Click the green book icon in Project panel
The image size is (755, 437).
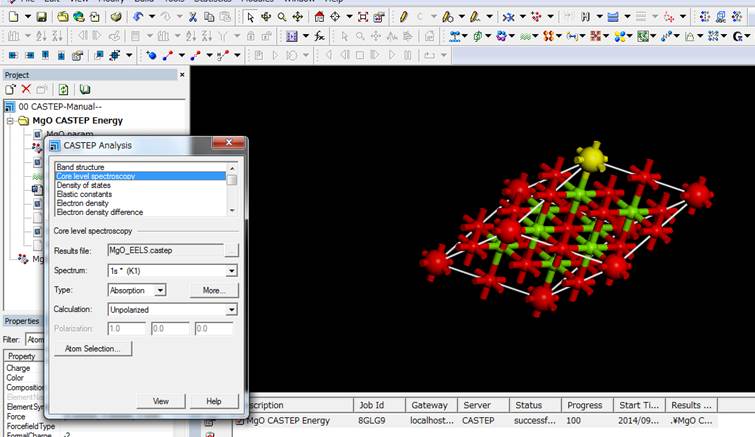point(85,89)
